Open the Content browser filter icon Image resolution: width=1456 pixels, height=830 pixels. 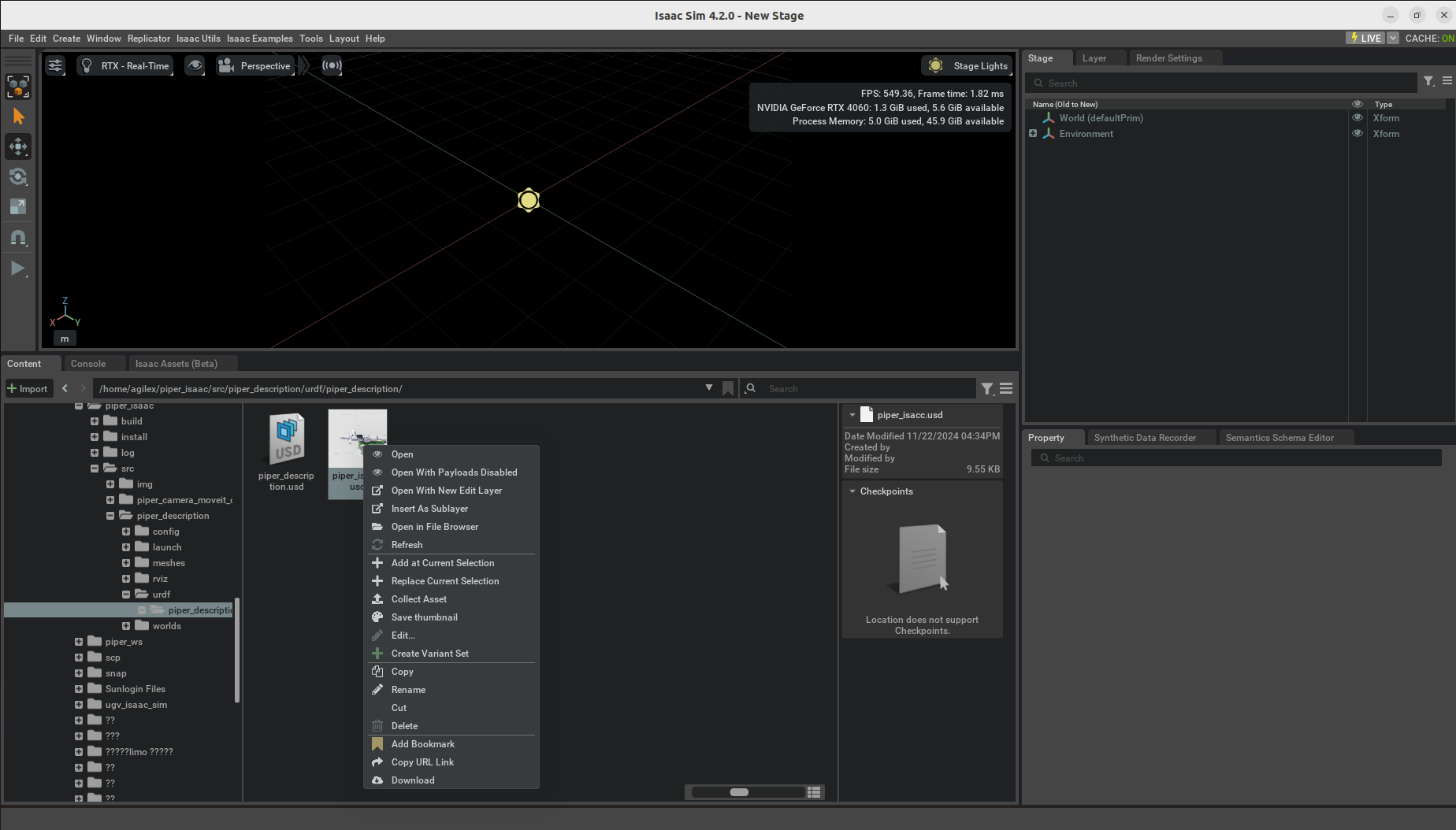(x=987, y=388)
